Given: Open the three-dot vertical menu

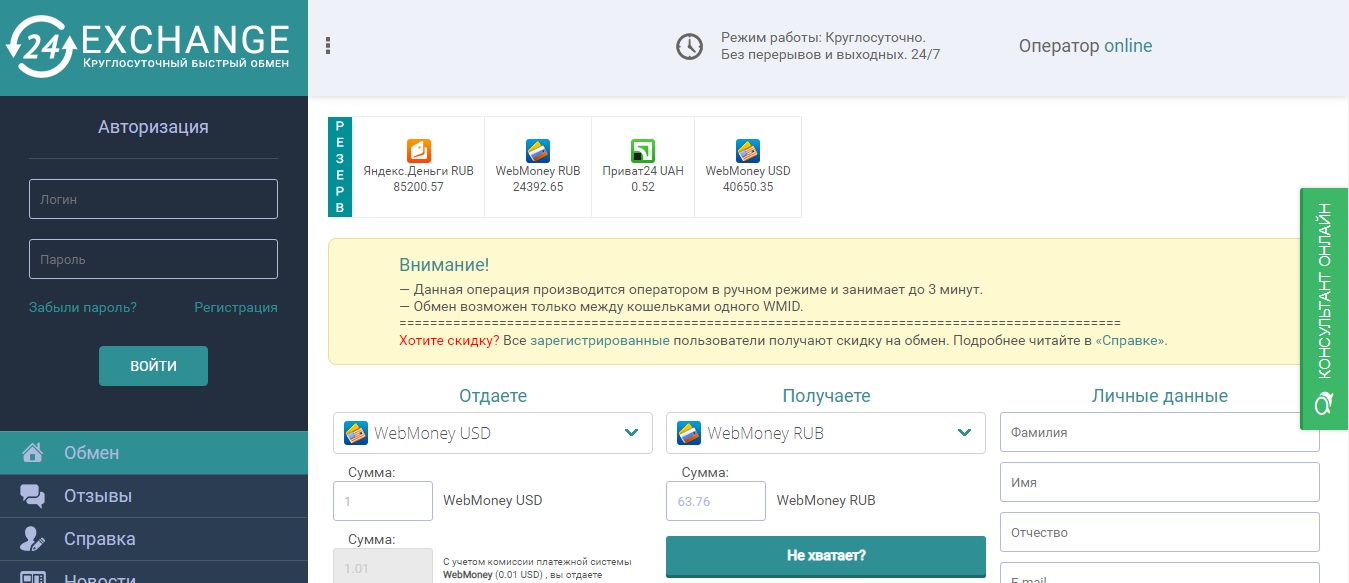Looking at the screenshot, I should (x=328, y=46).
